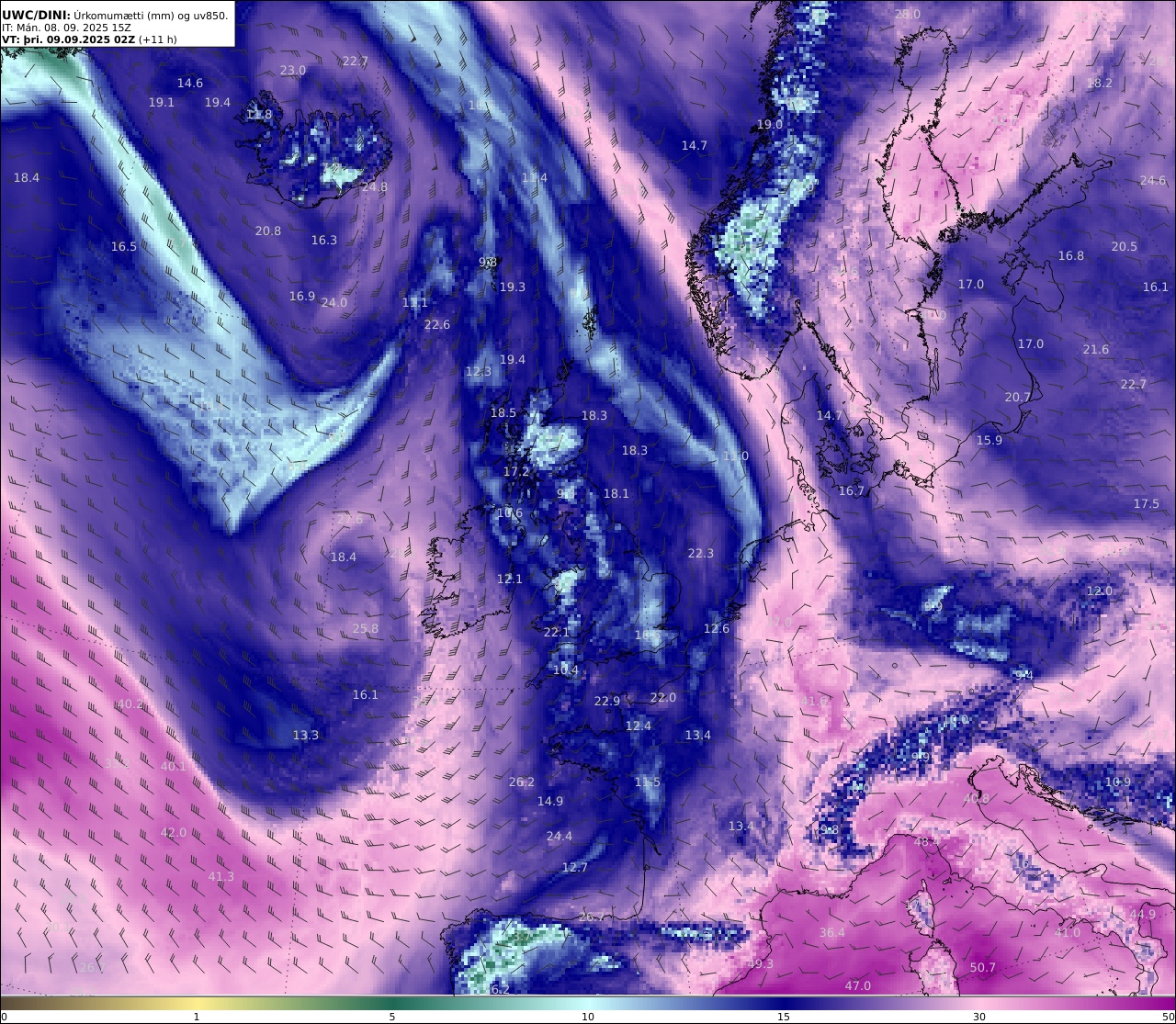The width and height of the screenshot is (1176, 1024).
Task: Click the map value 18.5
Action: click(503, 413)
